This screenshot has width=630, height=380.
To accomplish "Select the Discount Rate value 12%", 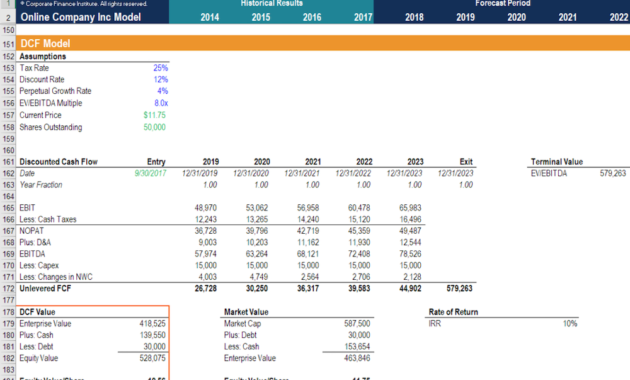I will click(160, 80).
